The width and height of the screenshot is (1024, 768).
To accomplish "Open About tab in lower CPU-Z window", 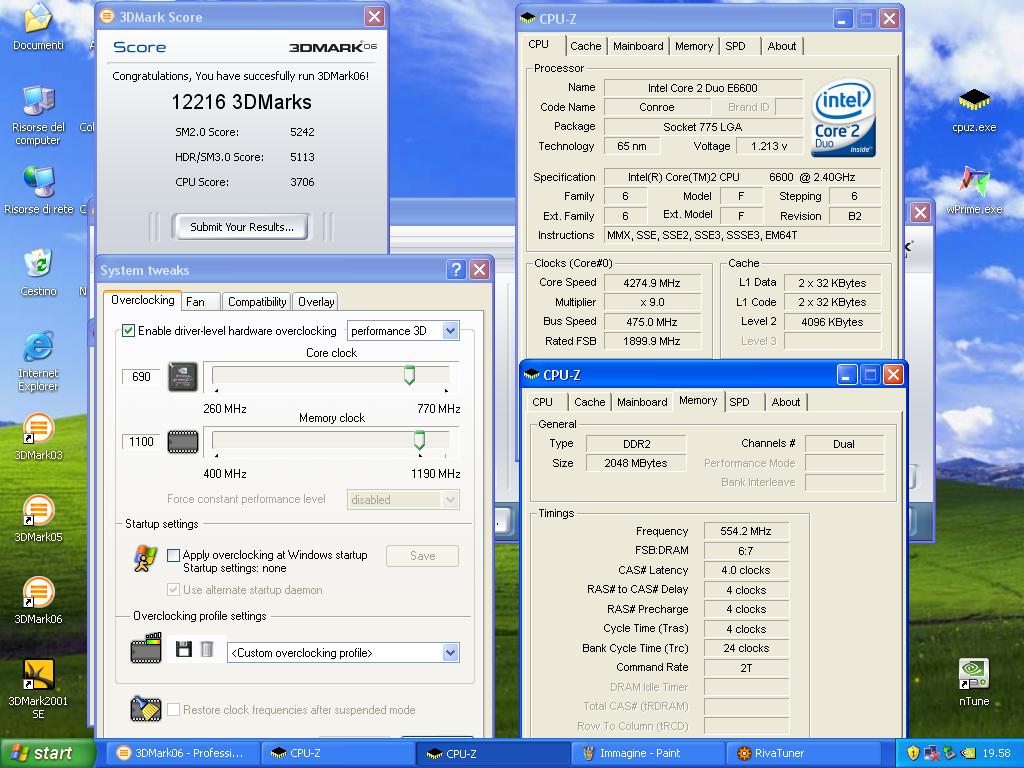I will (x=786, y=402).
